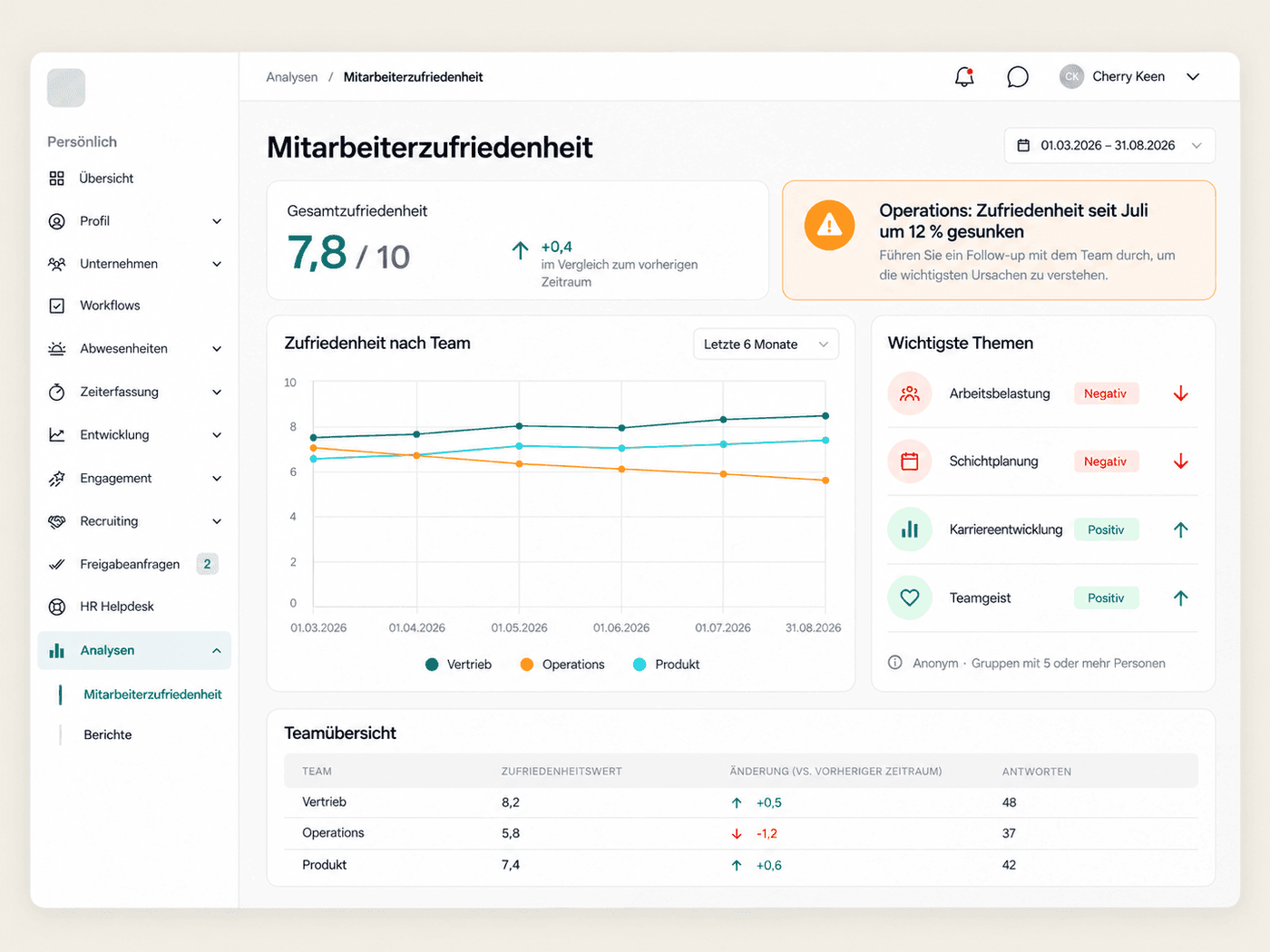Toggle Produkt series in chart legend
The height and width of the screenshot is (952, 1270).
point(667,665)
